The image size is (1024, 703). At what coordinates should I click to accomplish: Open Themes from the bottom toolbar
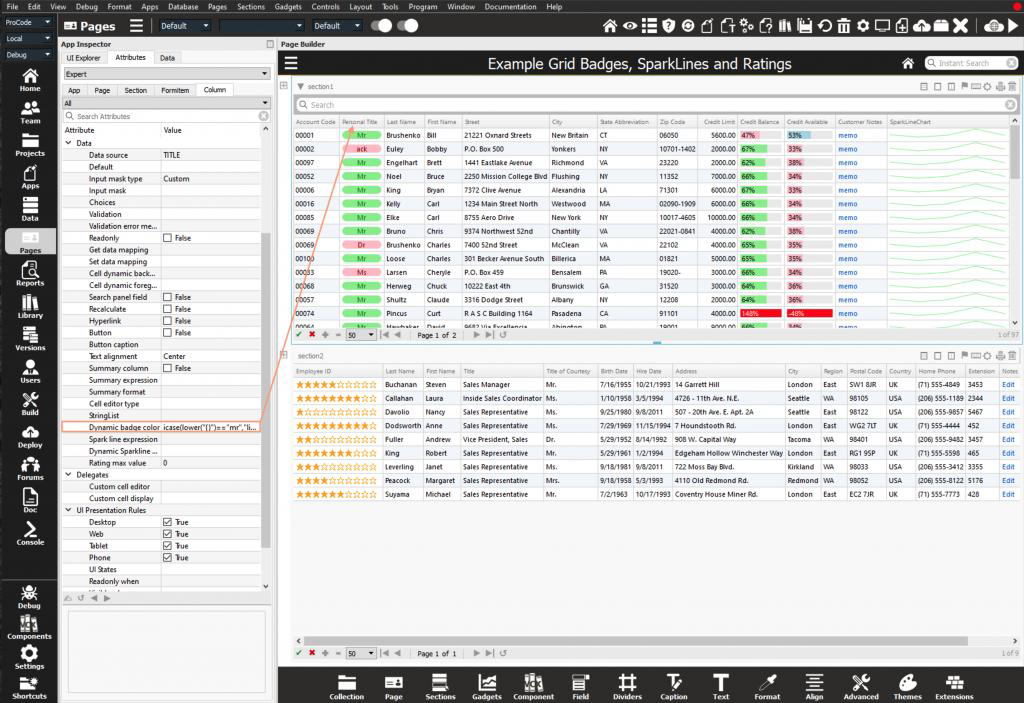[x=907, y=686]
